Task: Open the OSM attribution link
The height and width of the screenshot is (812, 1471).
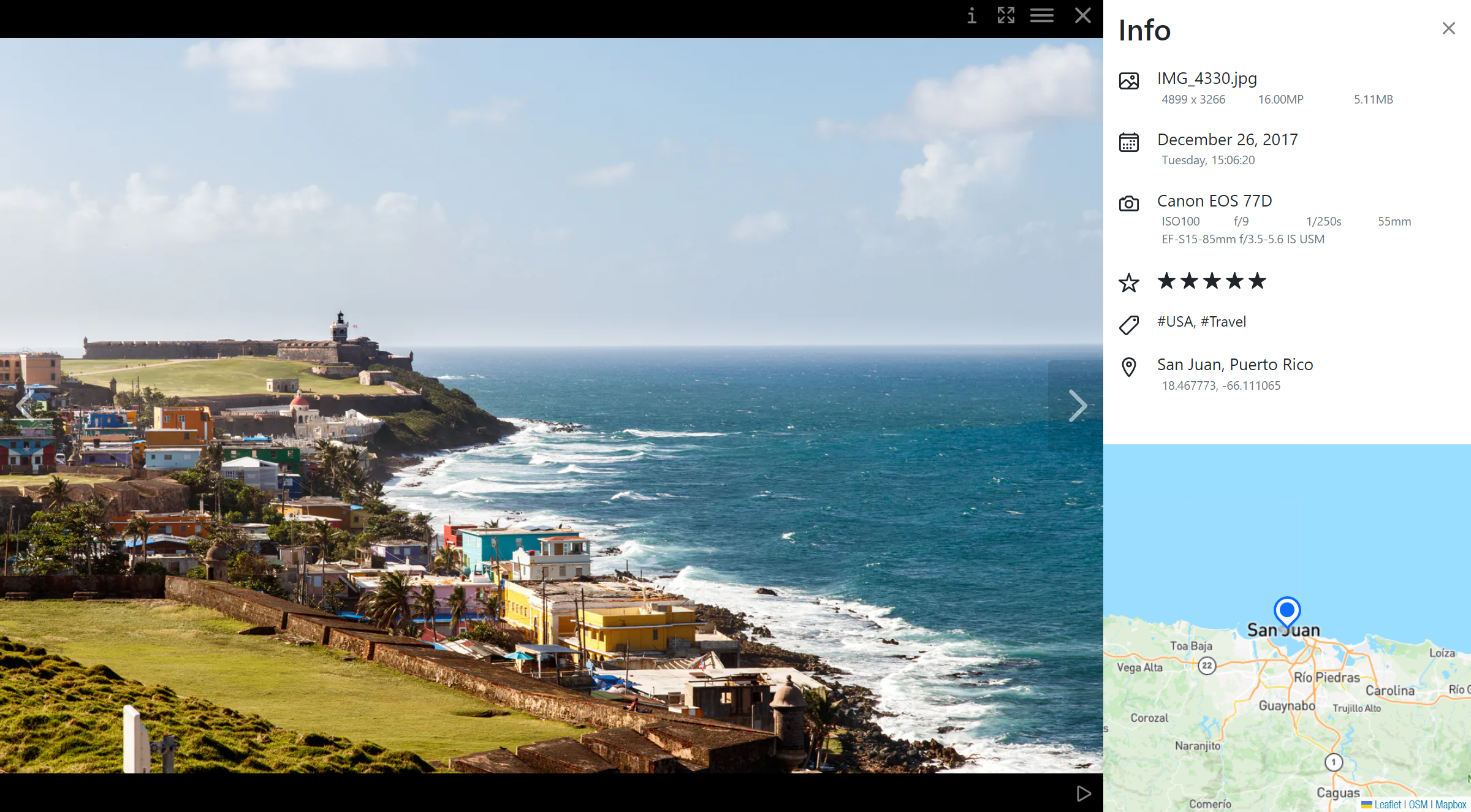Action: (x=1418, y=805)
